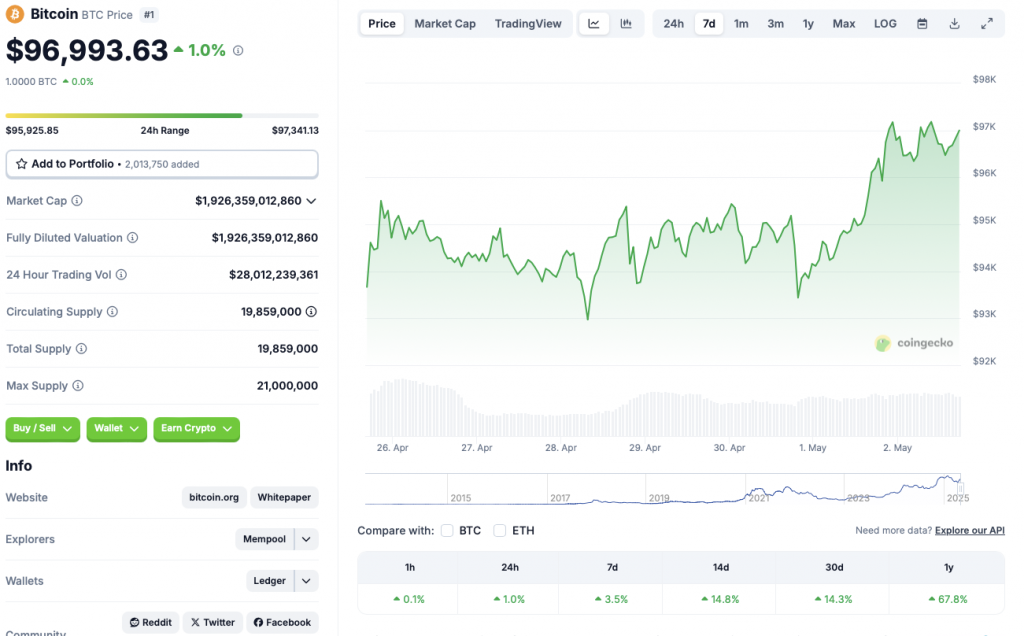Switch to the candlestick chart icon
Viewport: 1024px width, 636px height.
click(x=626, y=24)
